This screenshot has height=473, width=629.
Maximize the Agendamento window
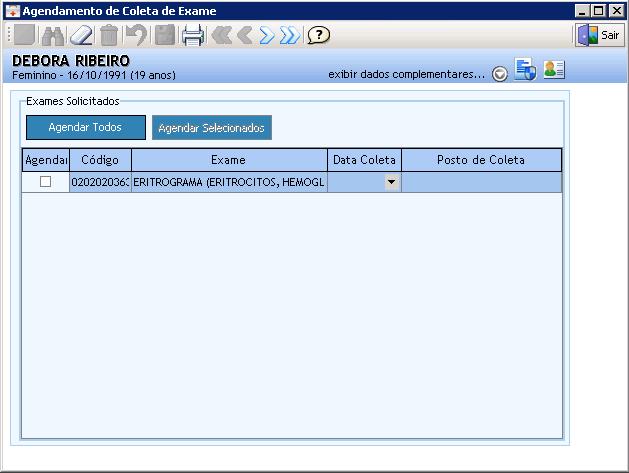coord(599,11)
